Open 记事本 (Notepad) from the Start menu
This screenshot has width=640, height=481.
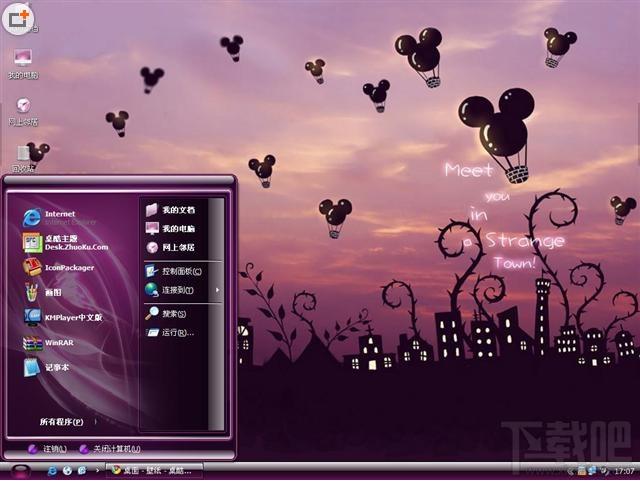point(46,367)
